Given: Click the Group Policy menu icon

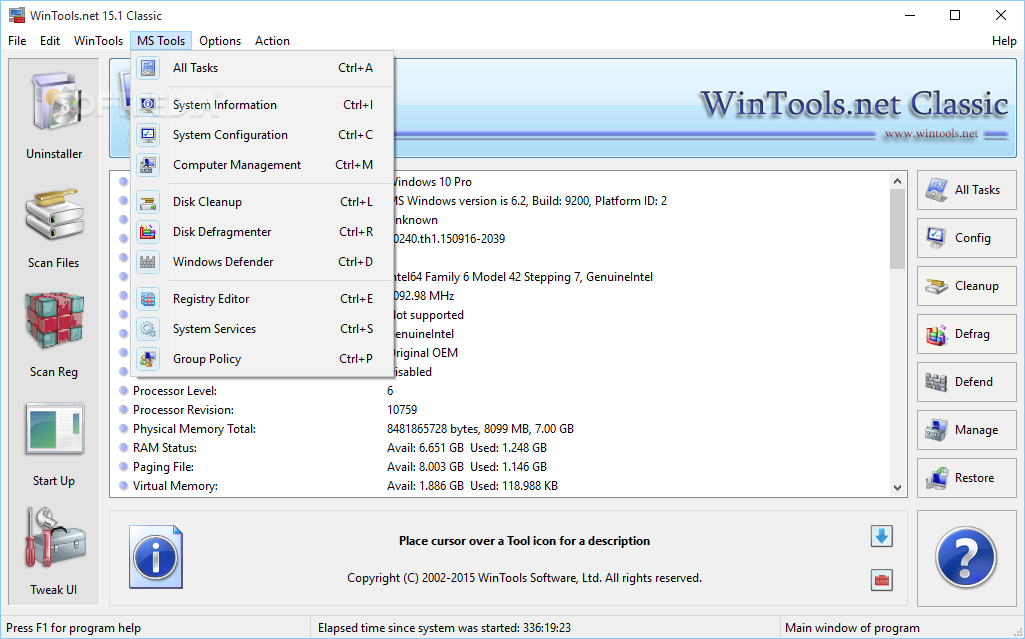Looking at the screenshot, I should [148, 359].
